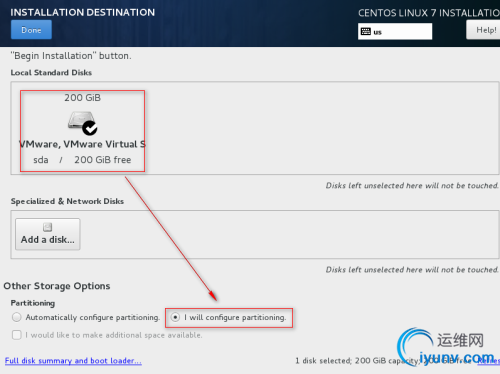The width and height of the screenshot is (500, 374).
Task: Click the Local Standard Disks heading
Action: point(51,73)
